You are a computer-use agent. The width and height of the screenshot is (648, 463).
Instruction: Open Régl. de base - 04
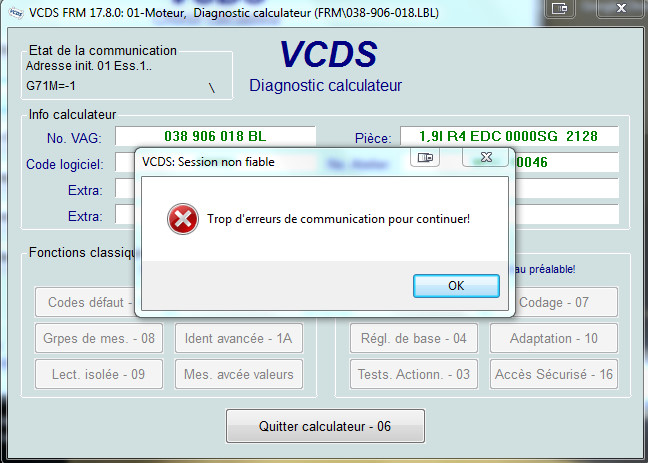[414, 338]
